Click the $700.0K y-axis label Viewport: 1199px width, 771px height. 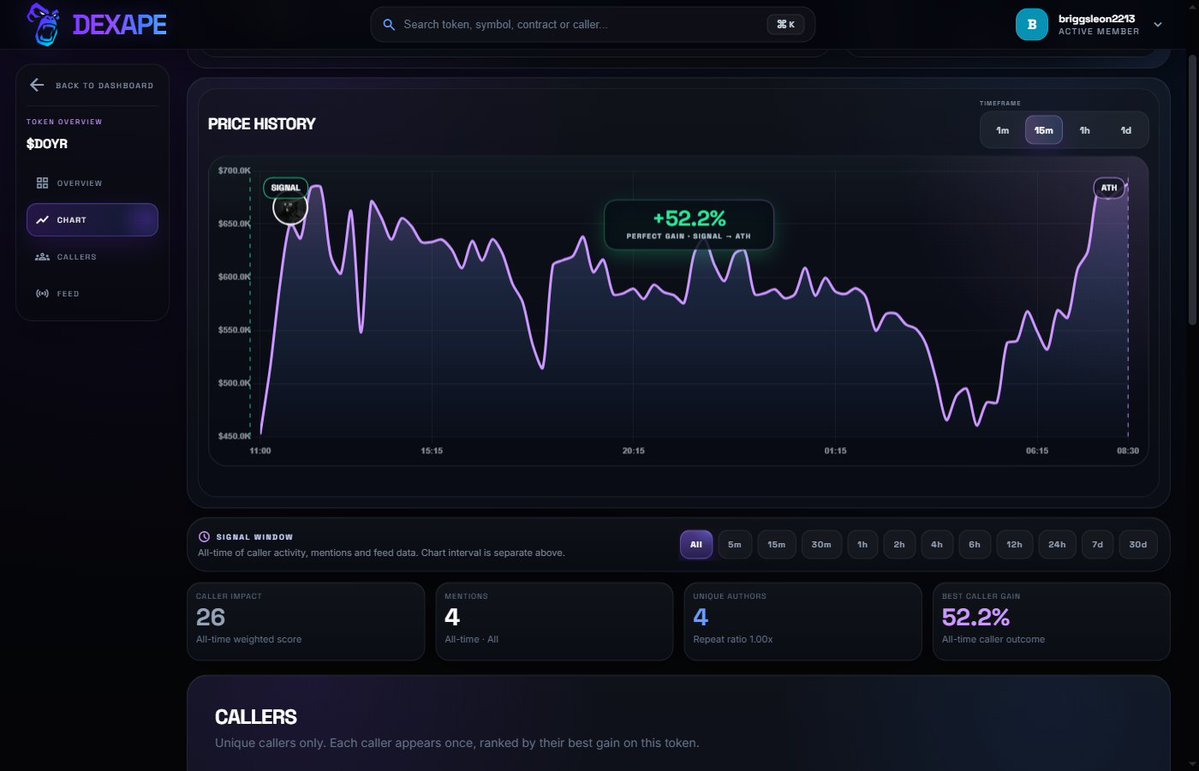click(x=233, y=171)
